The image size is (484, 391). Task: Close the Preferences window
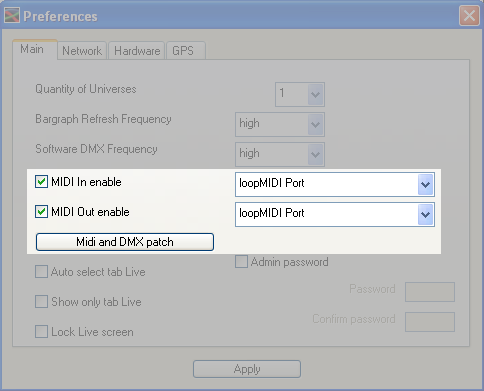[469, 16]
